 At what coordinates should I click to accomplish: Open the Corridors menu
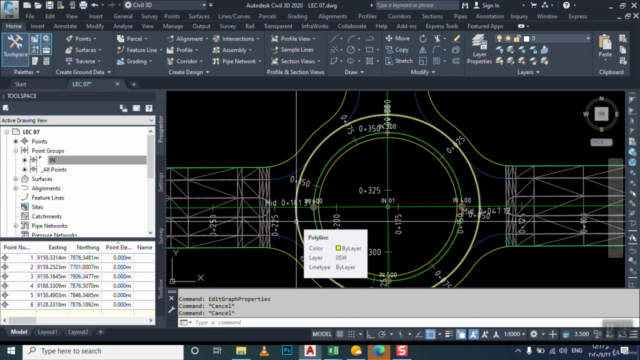click(399, 16)
